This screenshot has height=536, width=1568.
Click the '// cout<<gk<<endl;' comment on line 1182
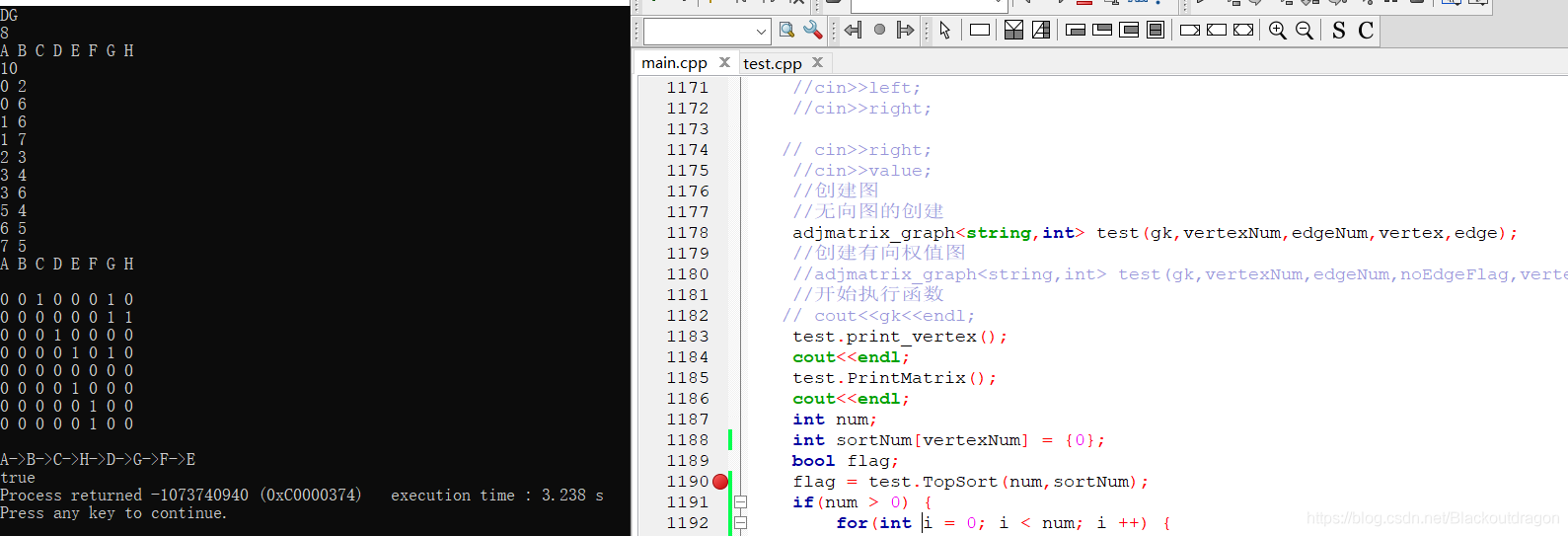tap(878, 316)
